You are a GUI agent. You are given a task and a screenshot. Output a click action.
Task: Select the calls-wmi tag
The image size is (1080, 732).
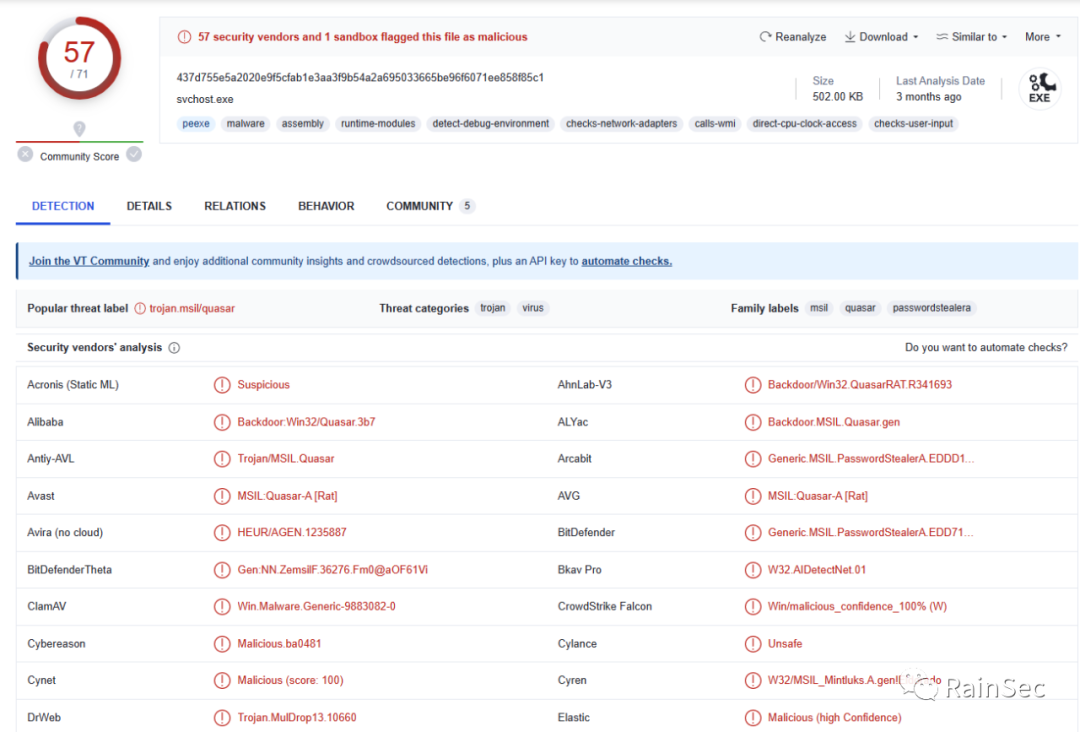(714, 123)
